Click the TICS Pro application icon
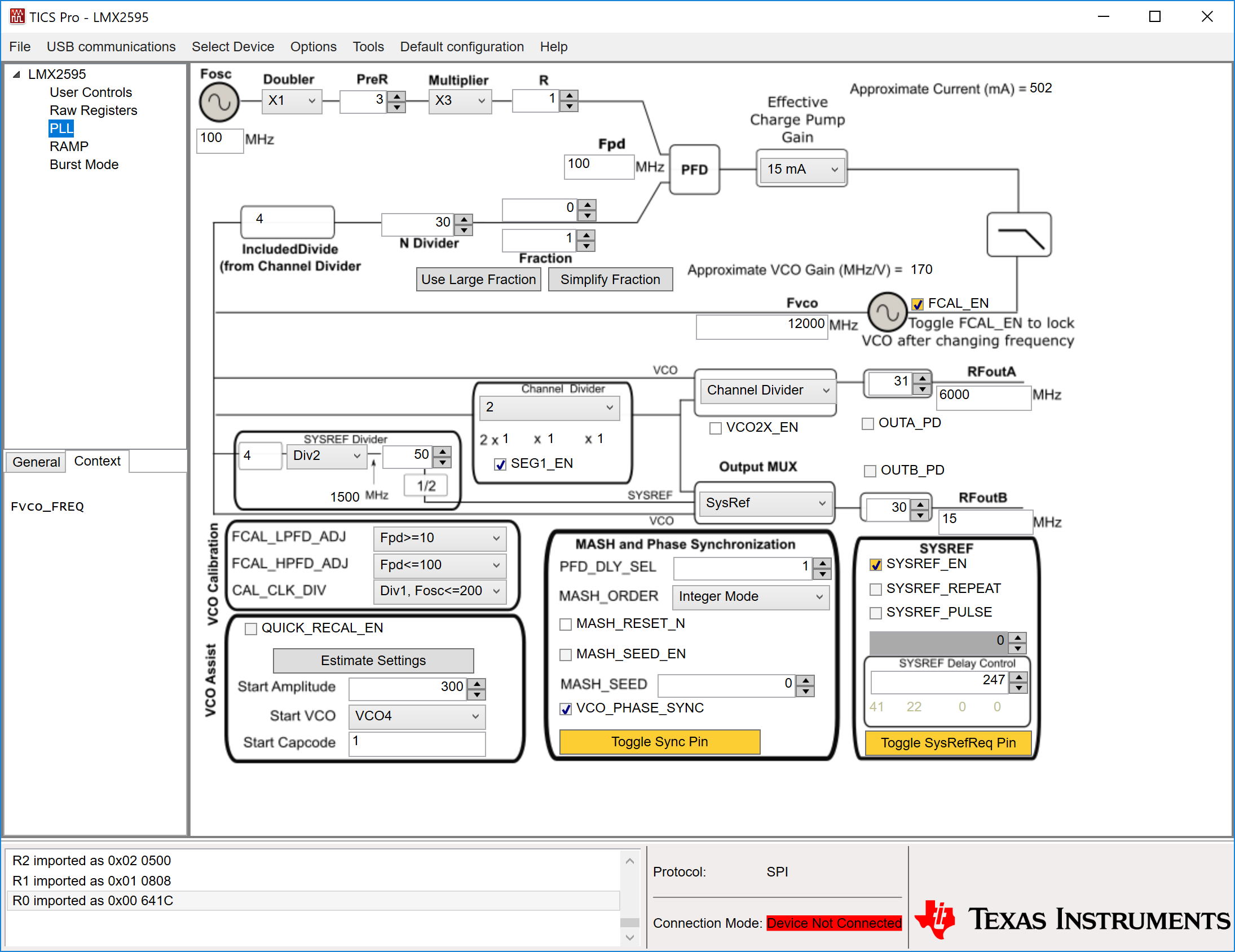This screenshot has height=952, width=1235. click(x=17, y=16)
